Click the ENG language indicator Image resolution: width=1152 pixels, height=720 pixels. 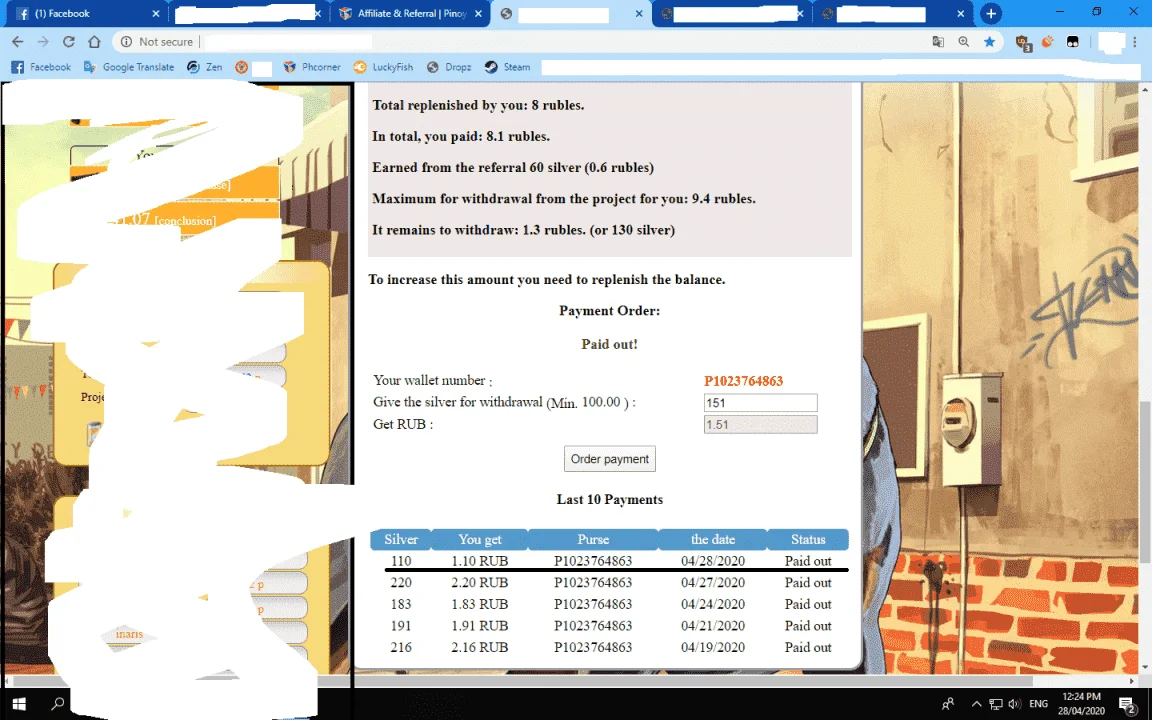point(1038,704)
